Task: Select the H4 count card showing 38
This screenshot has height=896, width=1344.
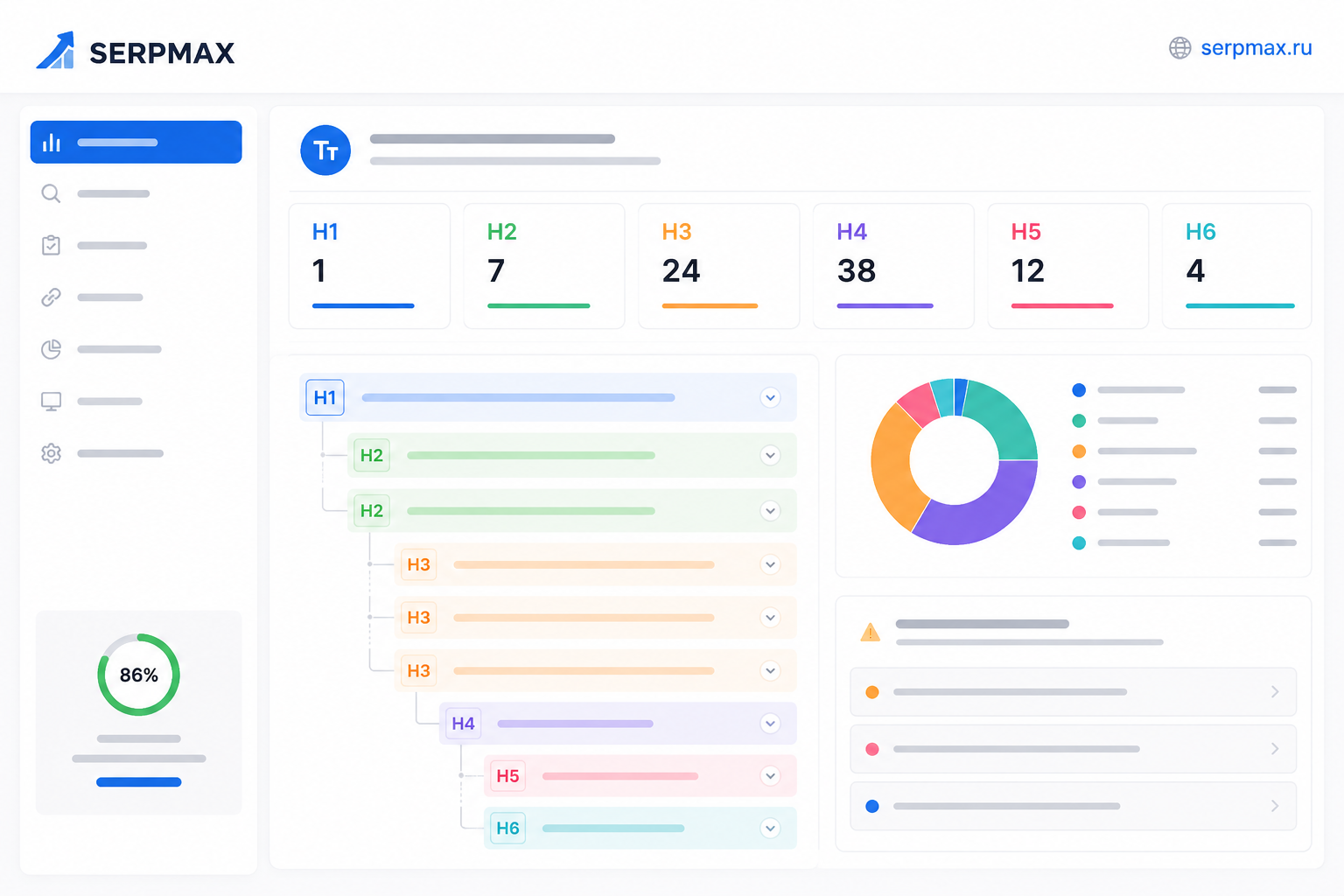Action: click(893, 266)
